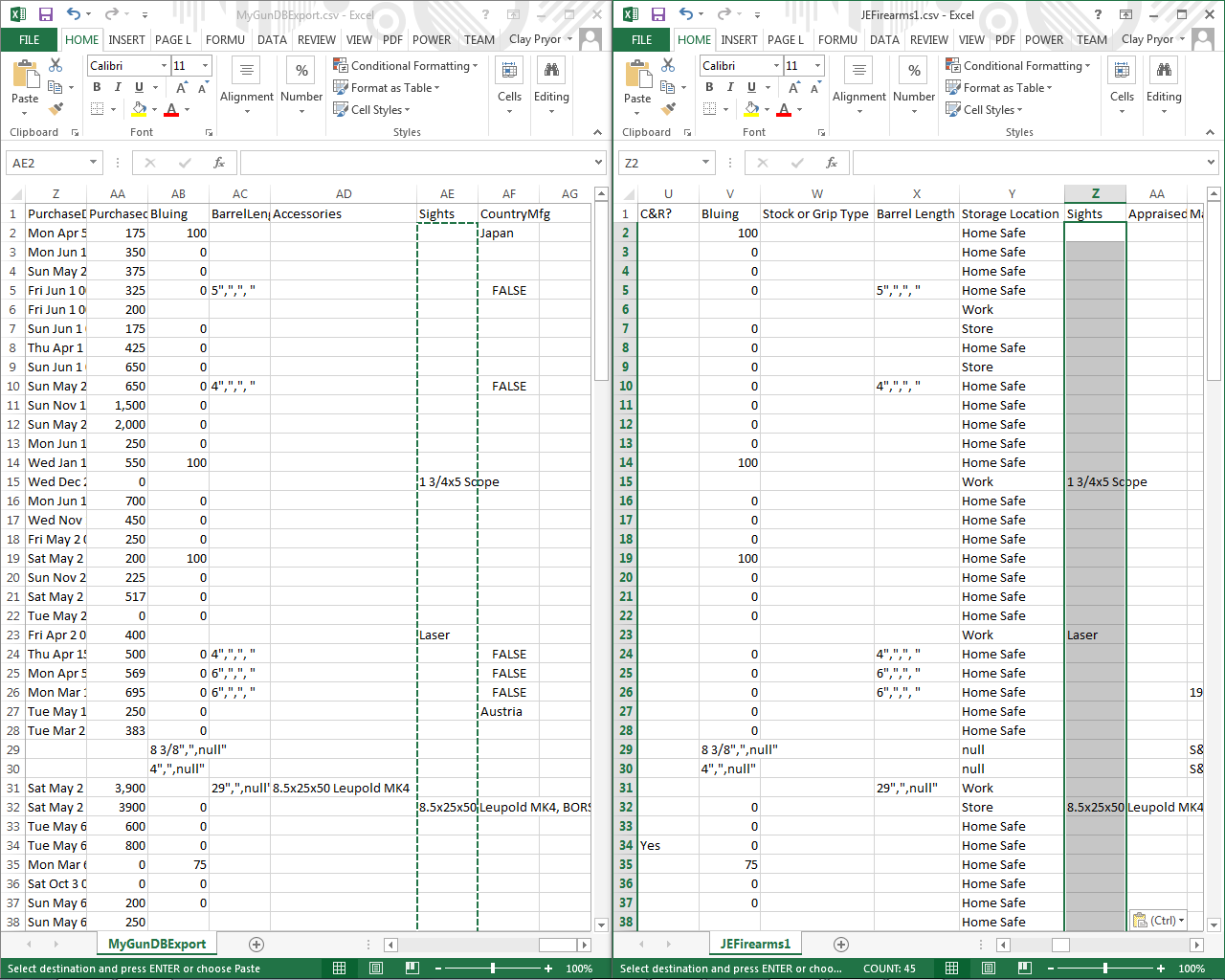Screen dimensions: 1225x980
Task: Add new sheet next to MyGunDBExport tab
Action: (x=256, y=945)
